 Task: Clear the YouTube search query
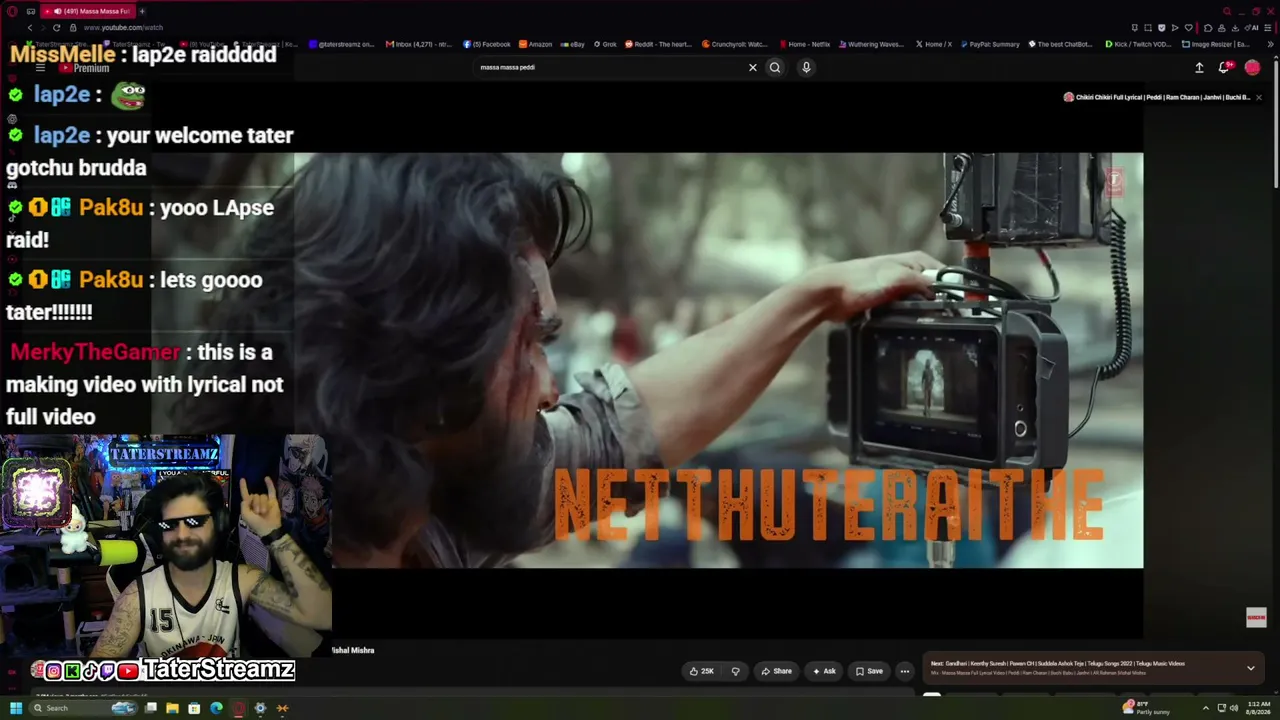[x=753, y=67]
